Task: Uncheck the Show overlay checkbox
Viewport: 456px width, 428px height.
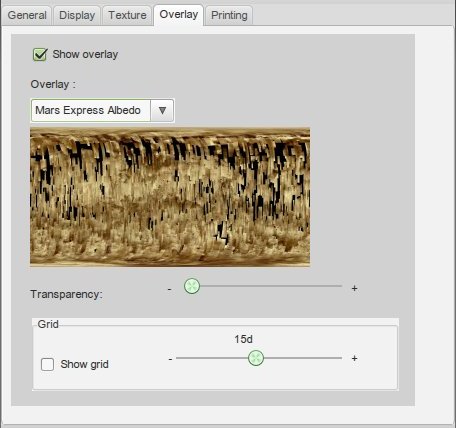Action: tap(40, 54)
